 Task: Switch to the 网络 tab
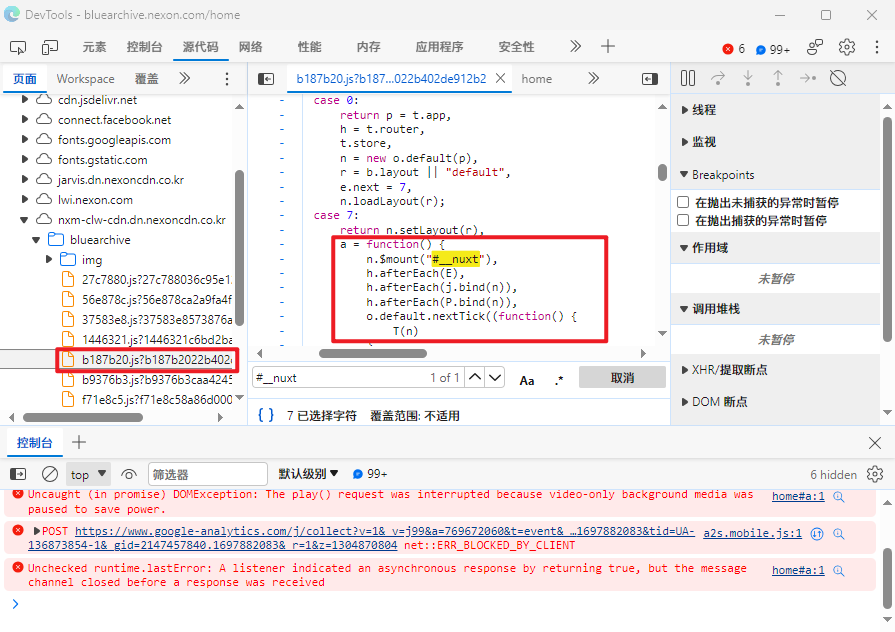(x=251, y=47)
